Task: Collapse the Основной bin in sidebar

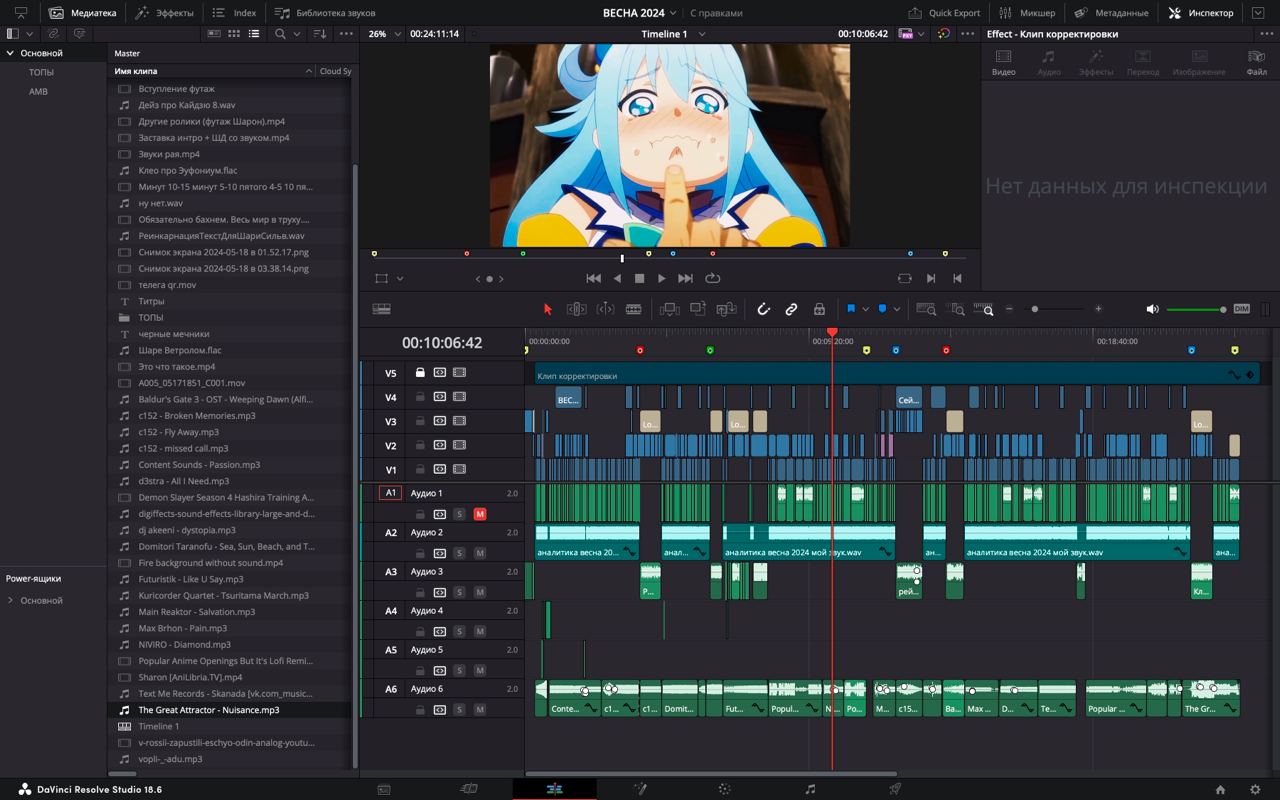Action: 9,53
